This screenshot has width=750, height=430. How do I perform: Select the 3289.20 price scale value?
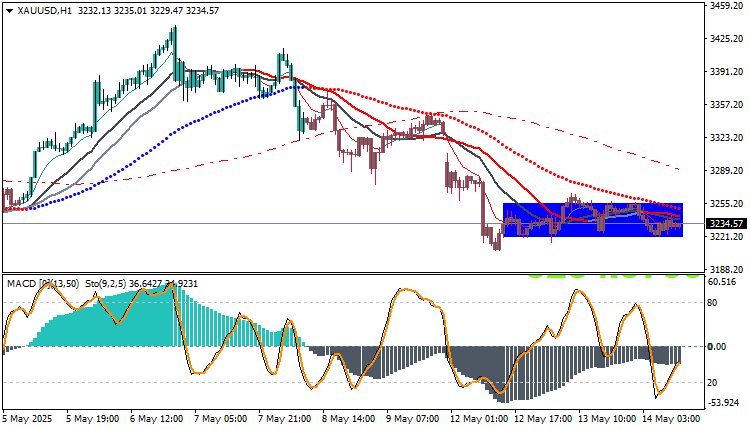[x=727, y=170]
